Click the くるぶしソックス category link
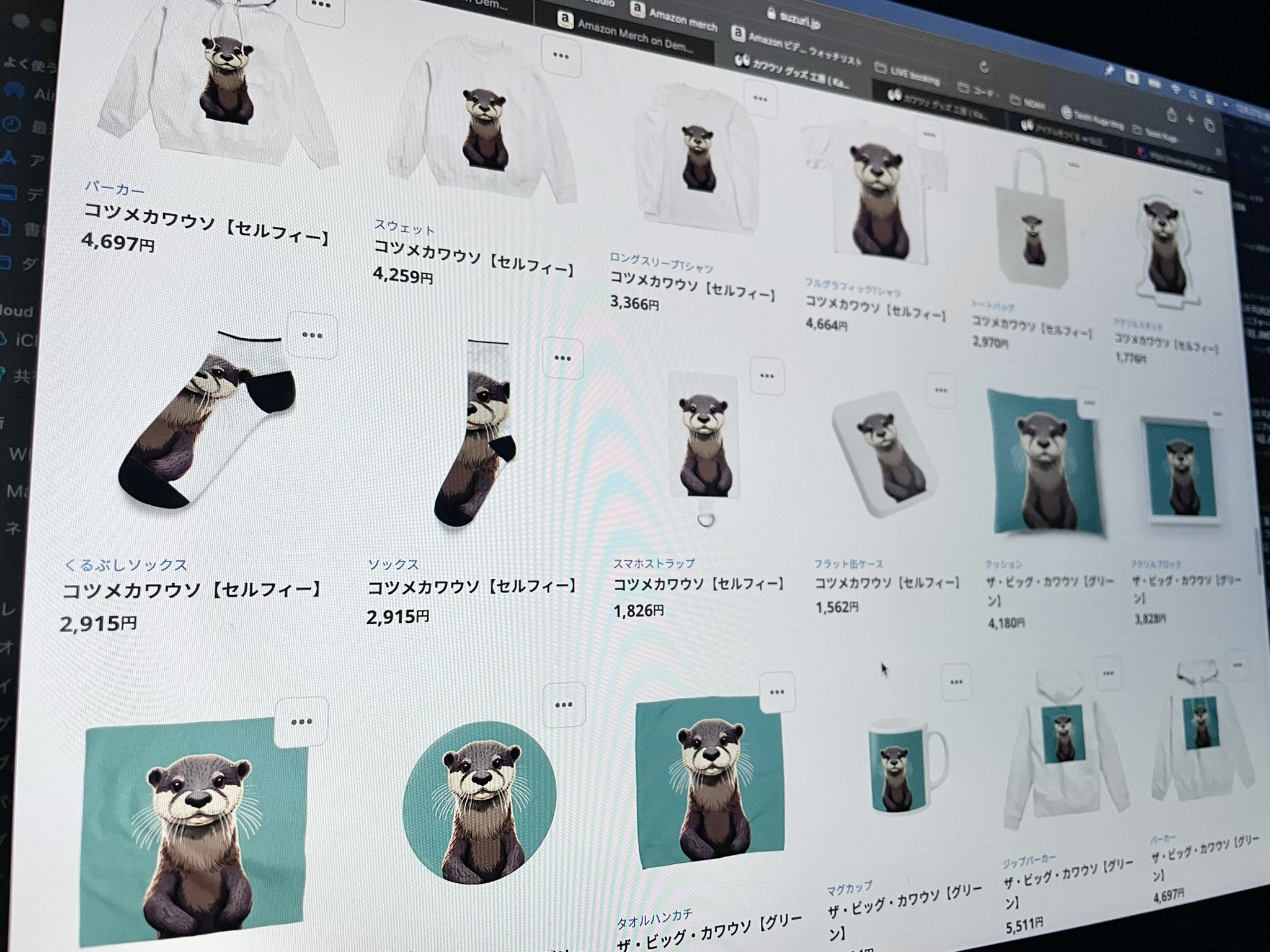 [x=126, y=565]
